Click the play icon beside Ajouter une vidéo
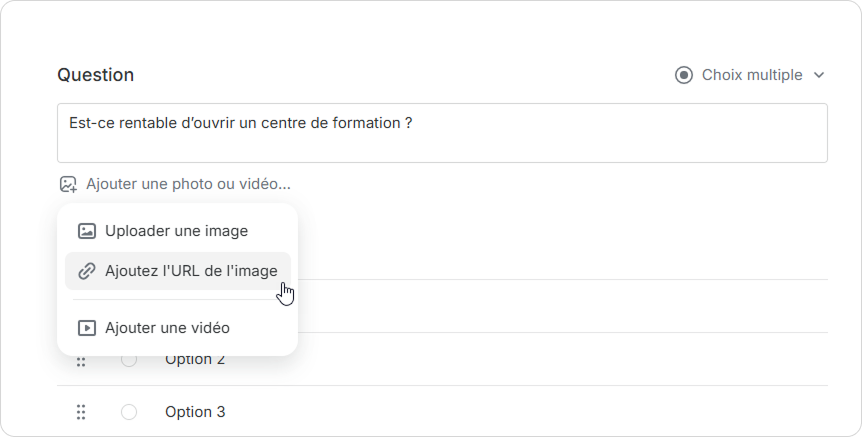The width and height of the screenshot is (862, 437). point(87,328)
